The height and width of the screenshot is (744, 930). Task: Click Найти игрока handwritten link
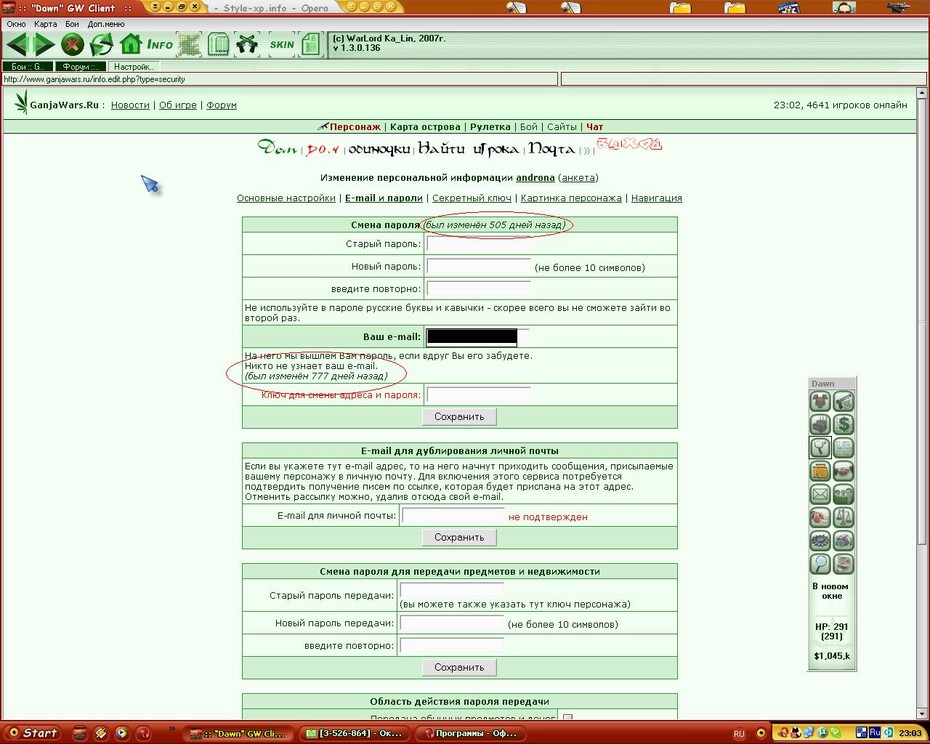[x=468, y=148]
